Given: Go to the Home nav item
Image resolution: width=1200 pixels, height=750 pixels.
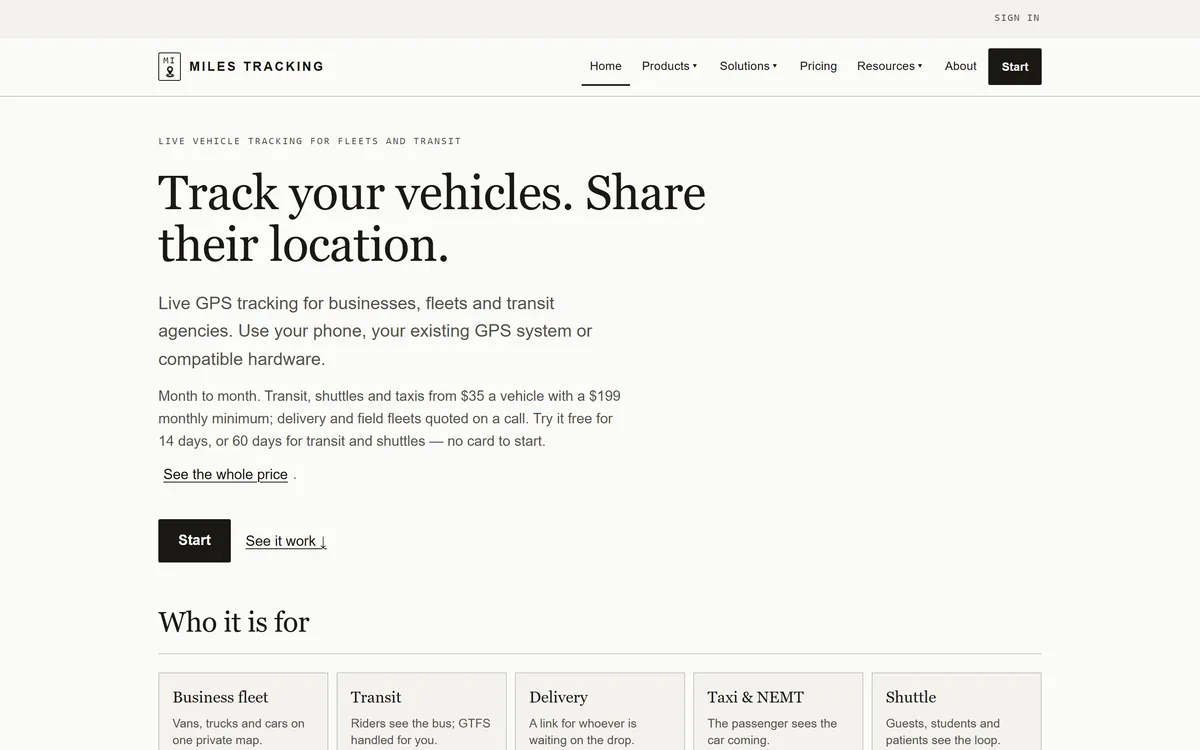Looking at the screenshot, I should coord(605,66).
